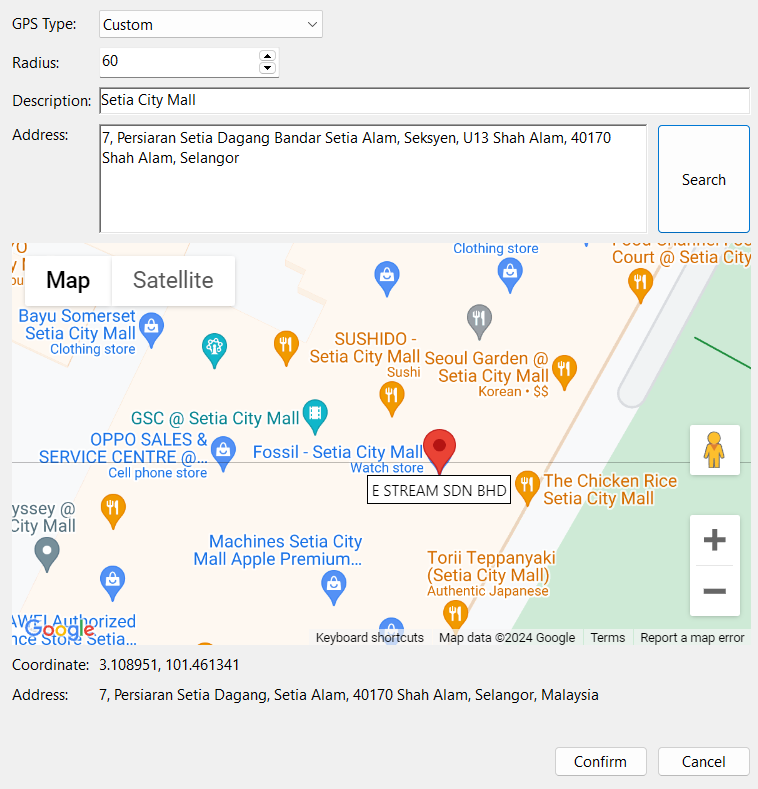758x789 pixels.
Task: Select the GSC cinema pin
Action: tap(315, 416)
